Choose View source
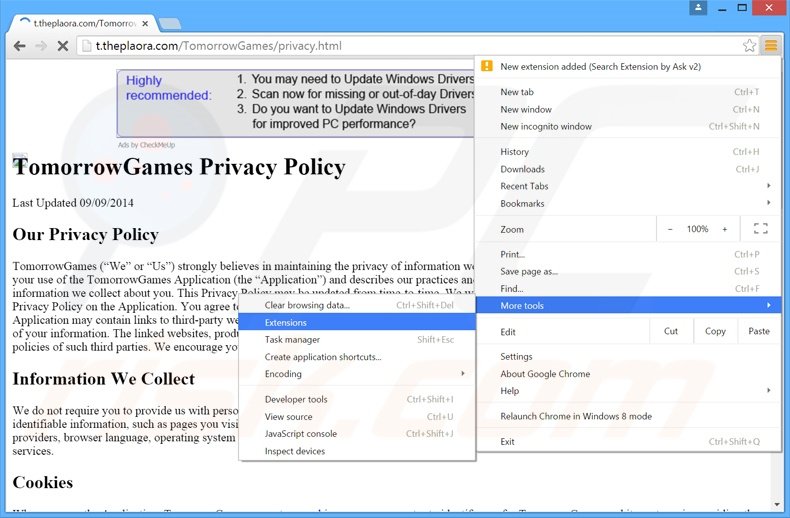The width and height of the screenshot is (790, 518). pyautogui.click(x=357, y=417)
